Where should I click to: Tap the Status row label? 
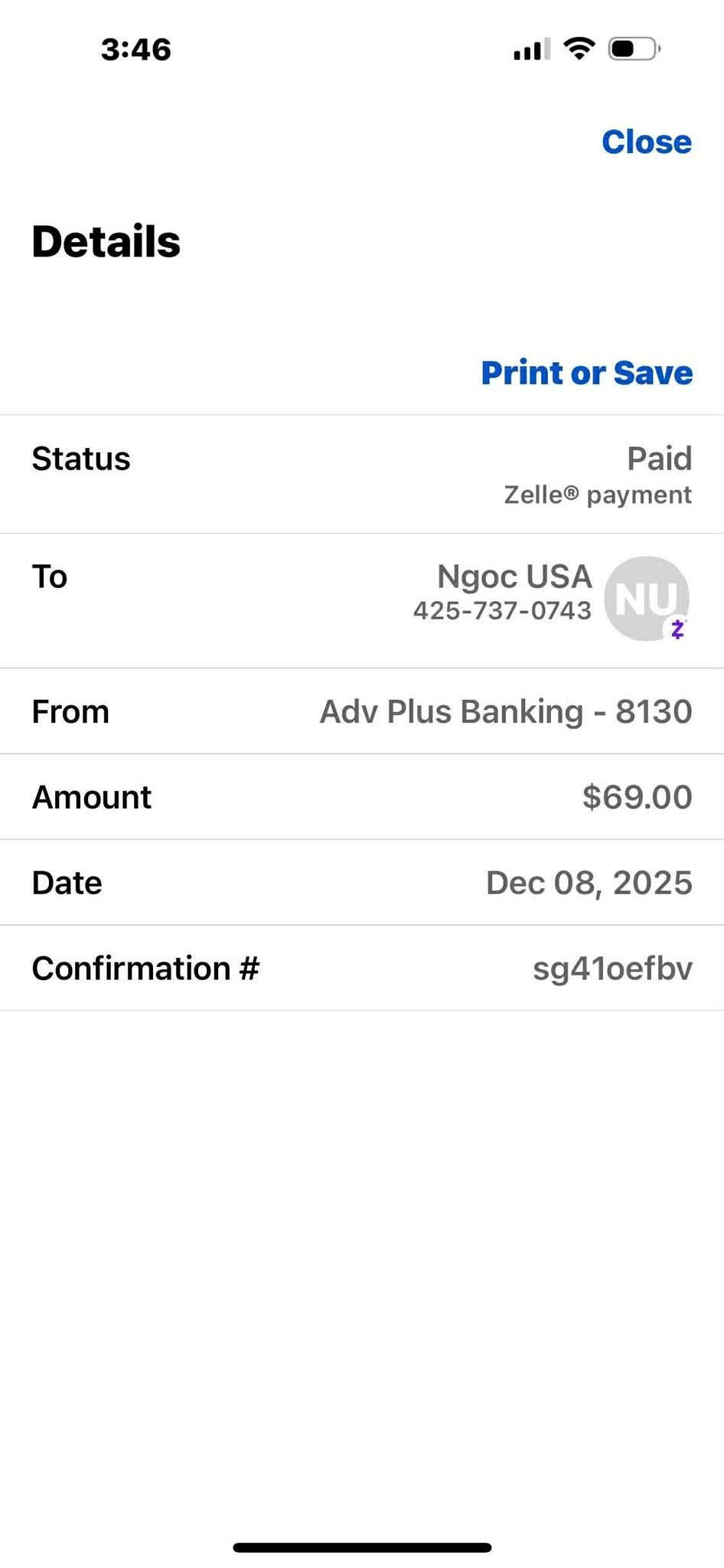81,459
